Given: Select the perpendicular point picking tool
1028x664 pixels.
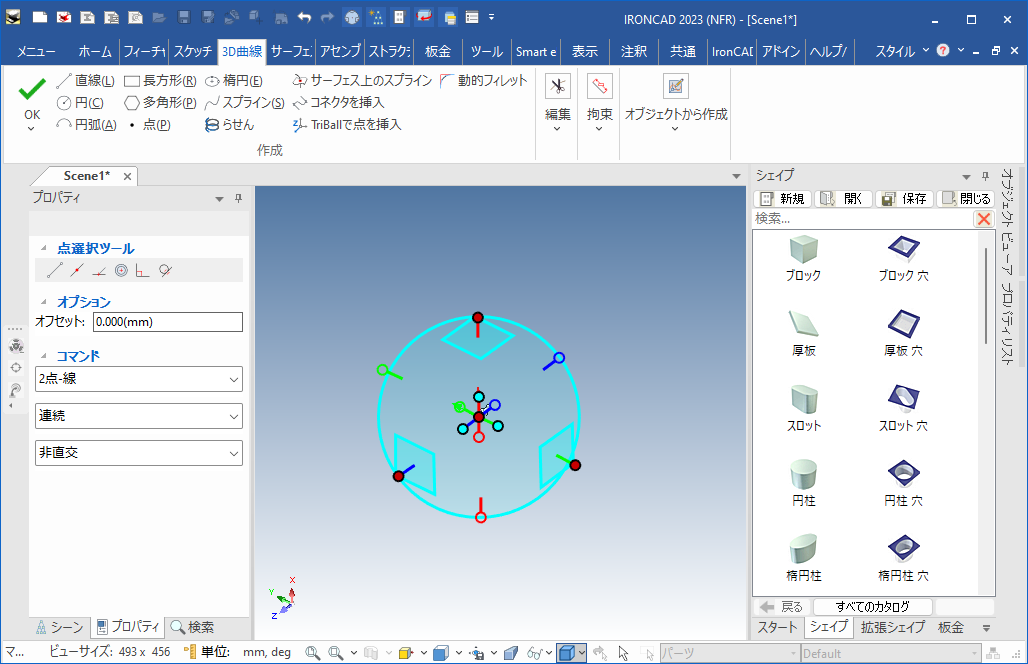Looking at the screenshot, I should 142,270.
